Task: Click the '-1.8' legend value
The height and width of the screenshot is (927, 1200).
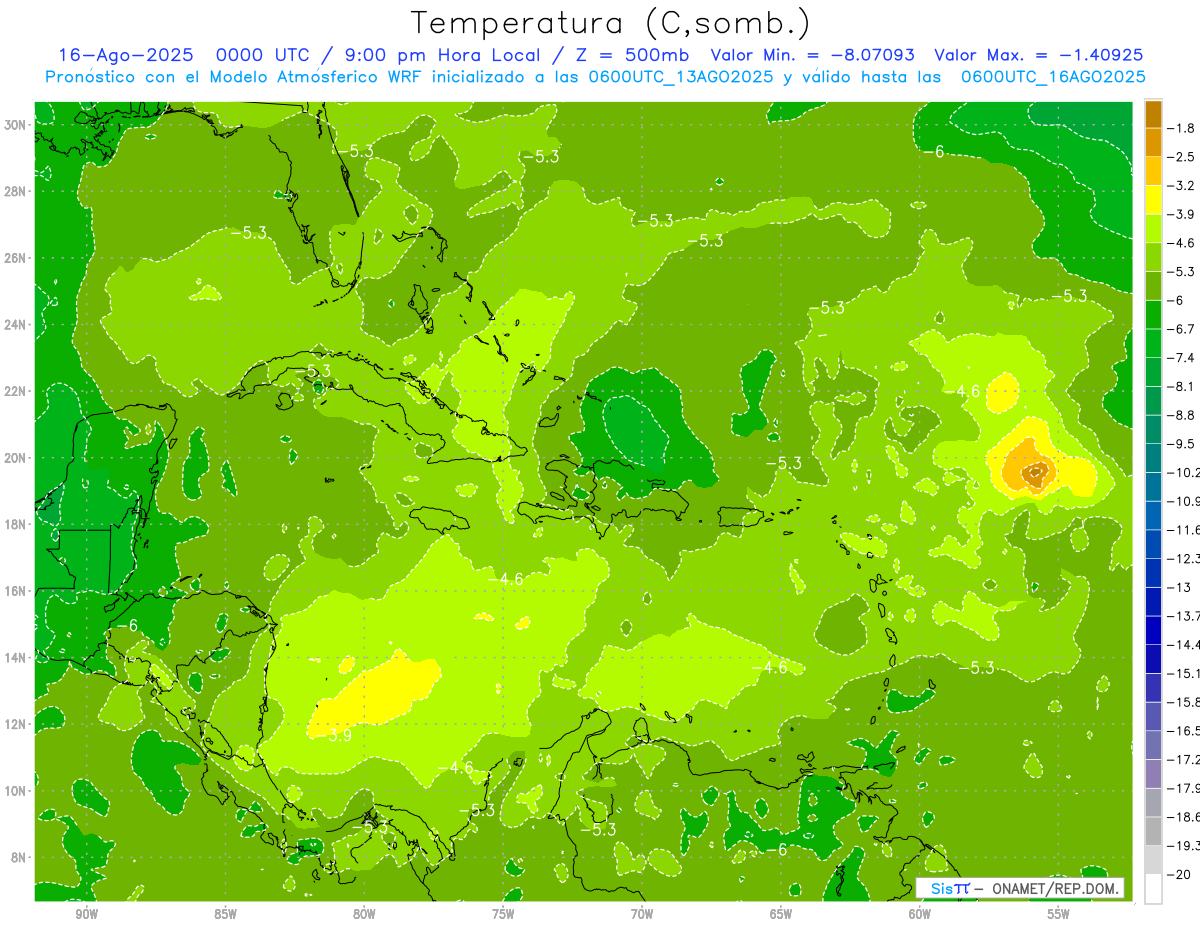Action: pyautogui.click(x=1181, y=128)
